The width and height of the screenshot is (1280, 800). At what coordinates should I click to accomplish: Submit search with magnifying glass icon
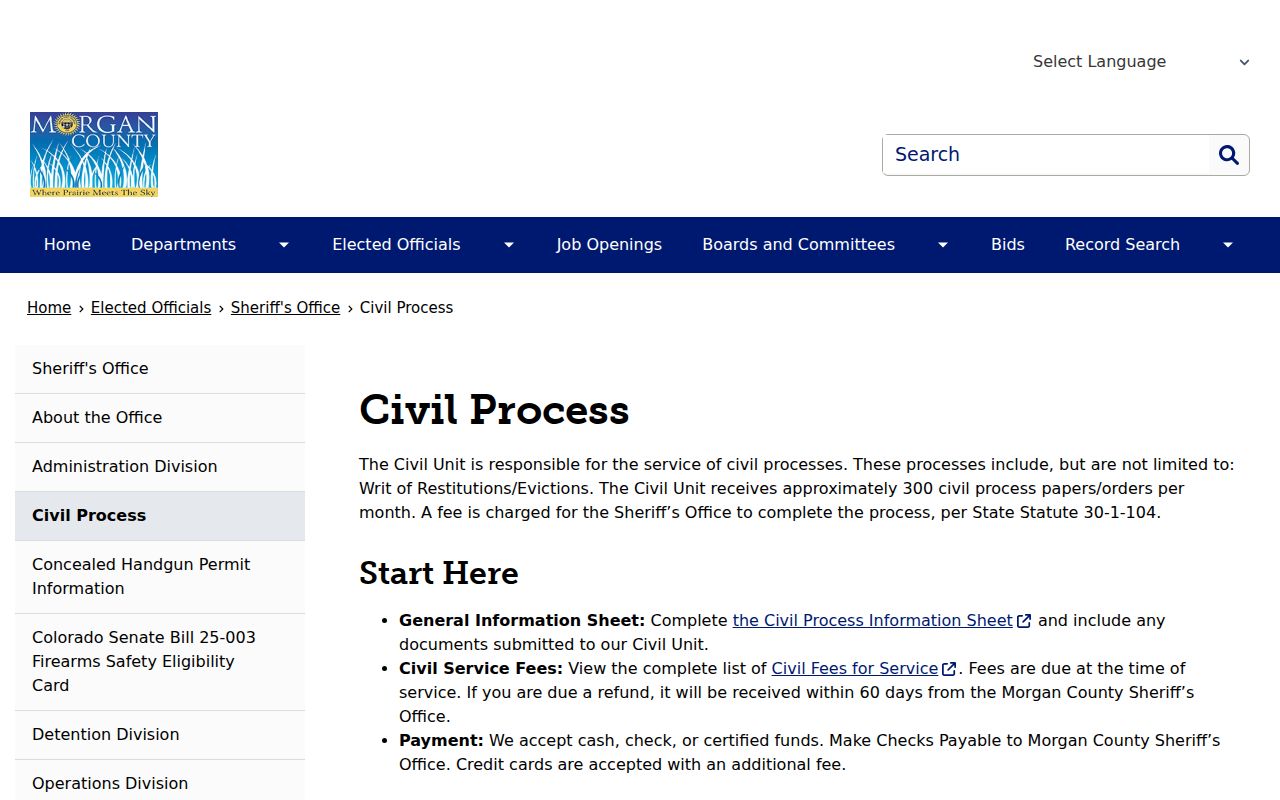[1229, 155]
